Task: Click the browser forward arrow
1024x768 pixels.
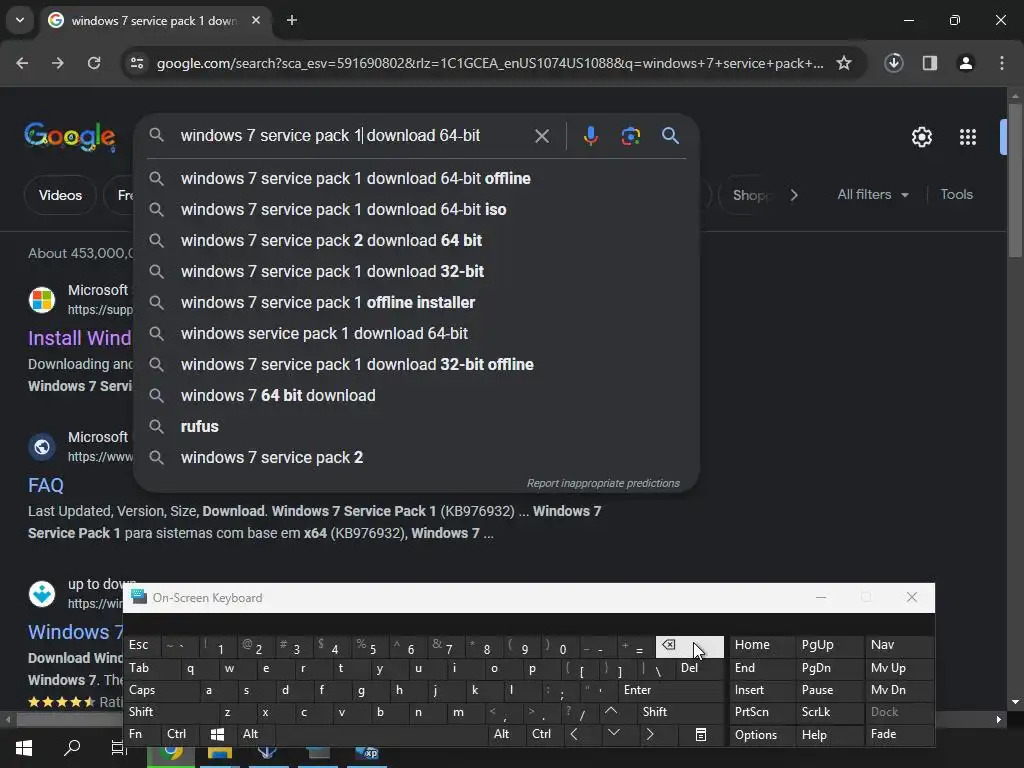Action: [x=58, y=63]
